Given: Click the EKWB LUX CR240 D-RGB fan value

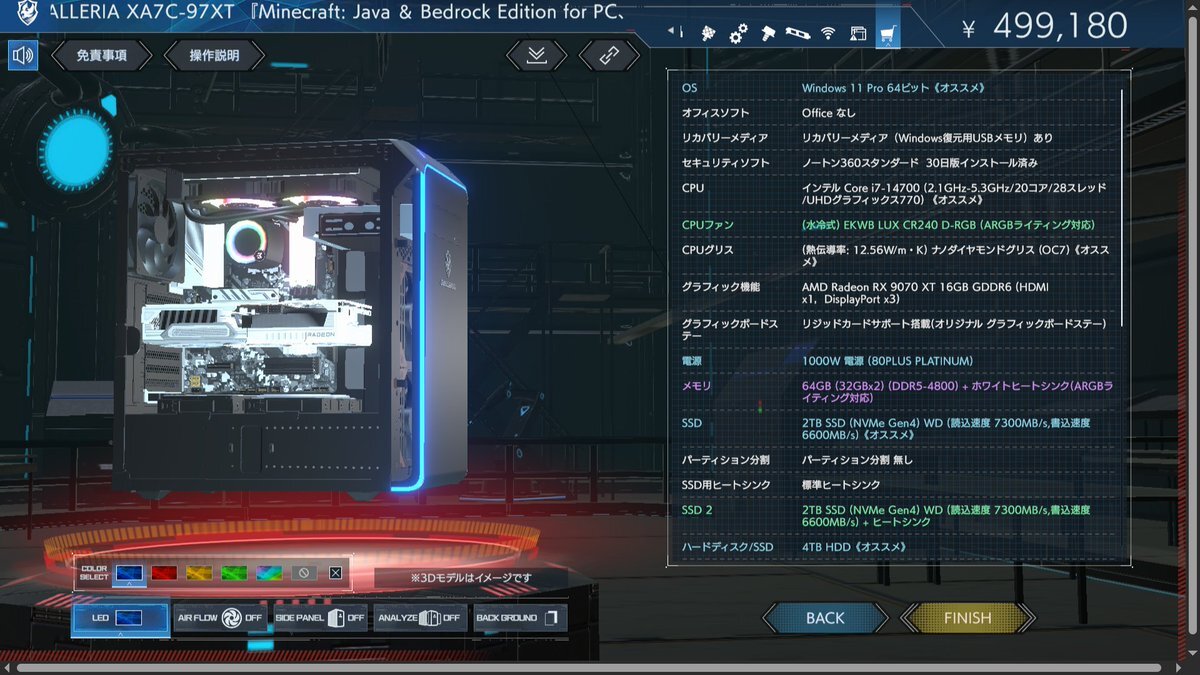Looking at the screenshot, I should pos(948,225).
